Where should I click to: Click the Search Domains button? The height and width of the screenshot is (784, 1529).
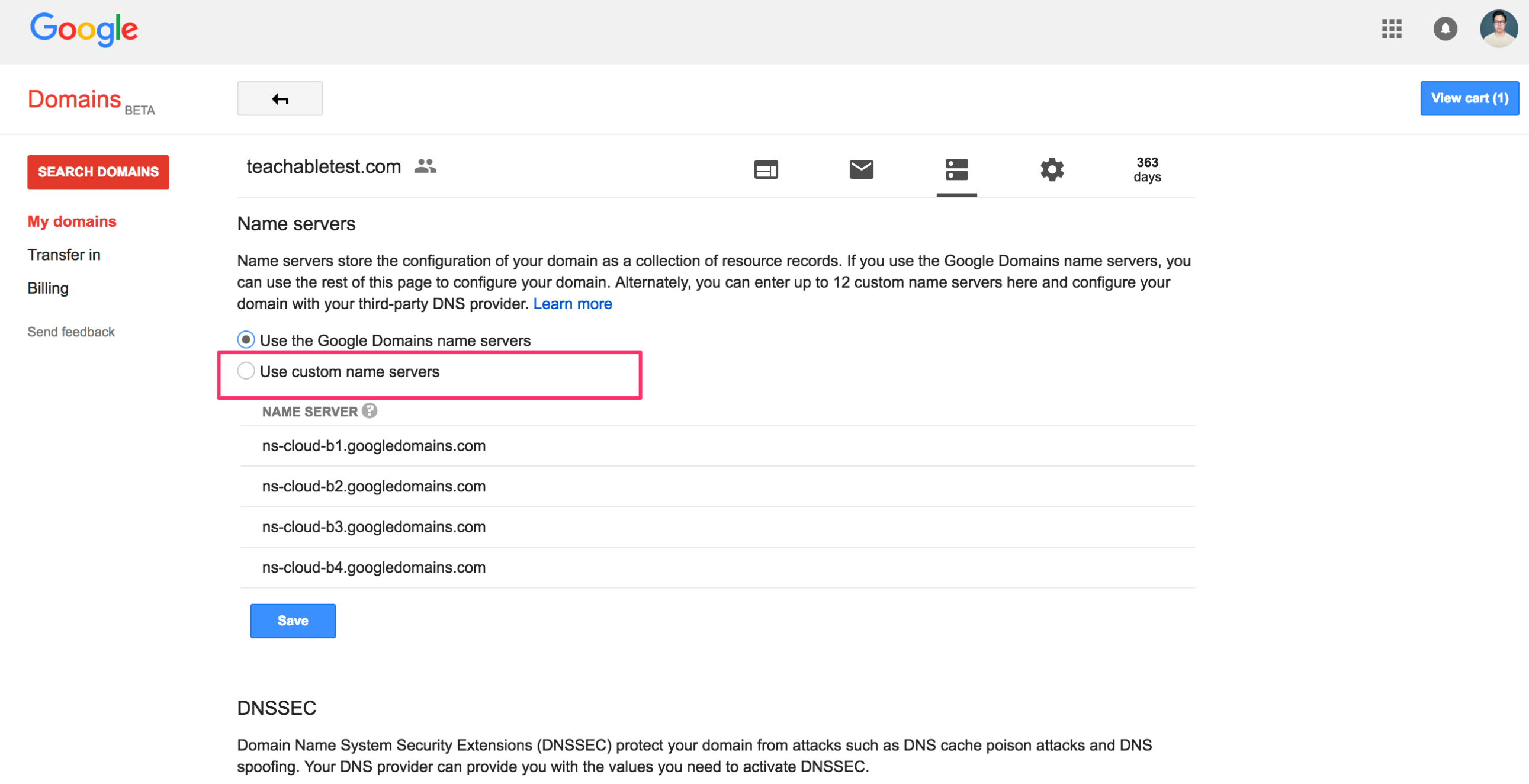(x=98, y=172)
